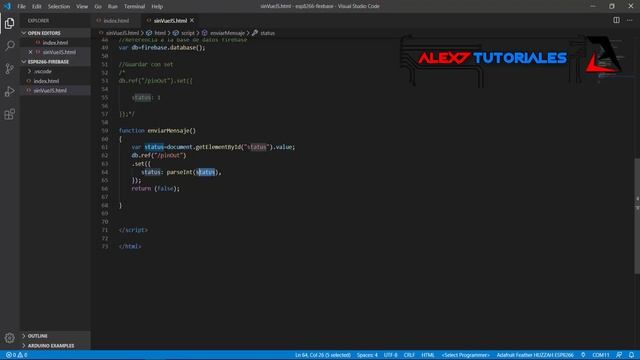
Task: Click getElementById on line 61
Action: [x=218, y=147]
